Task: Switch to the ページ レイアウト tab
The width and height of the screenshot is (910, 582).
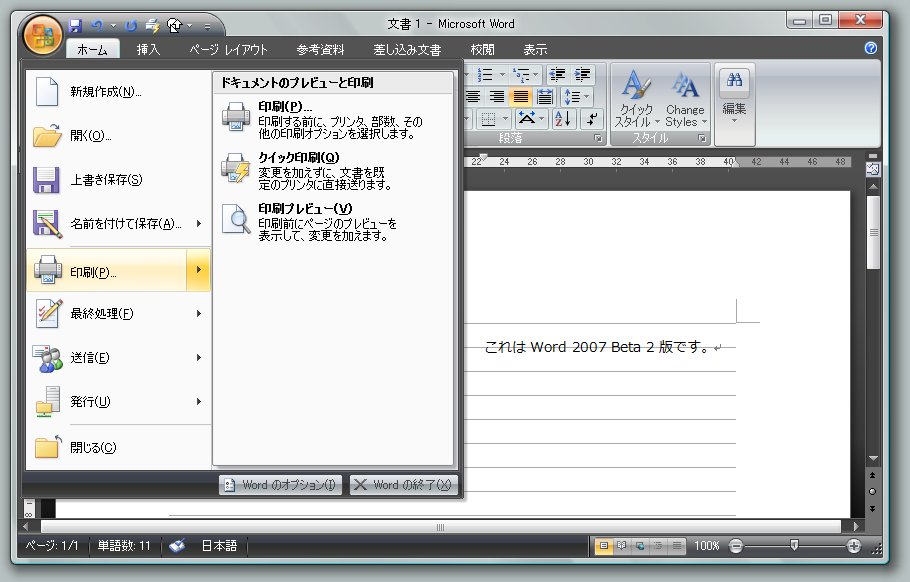Action: tap(228, 49)
